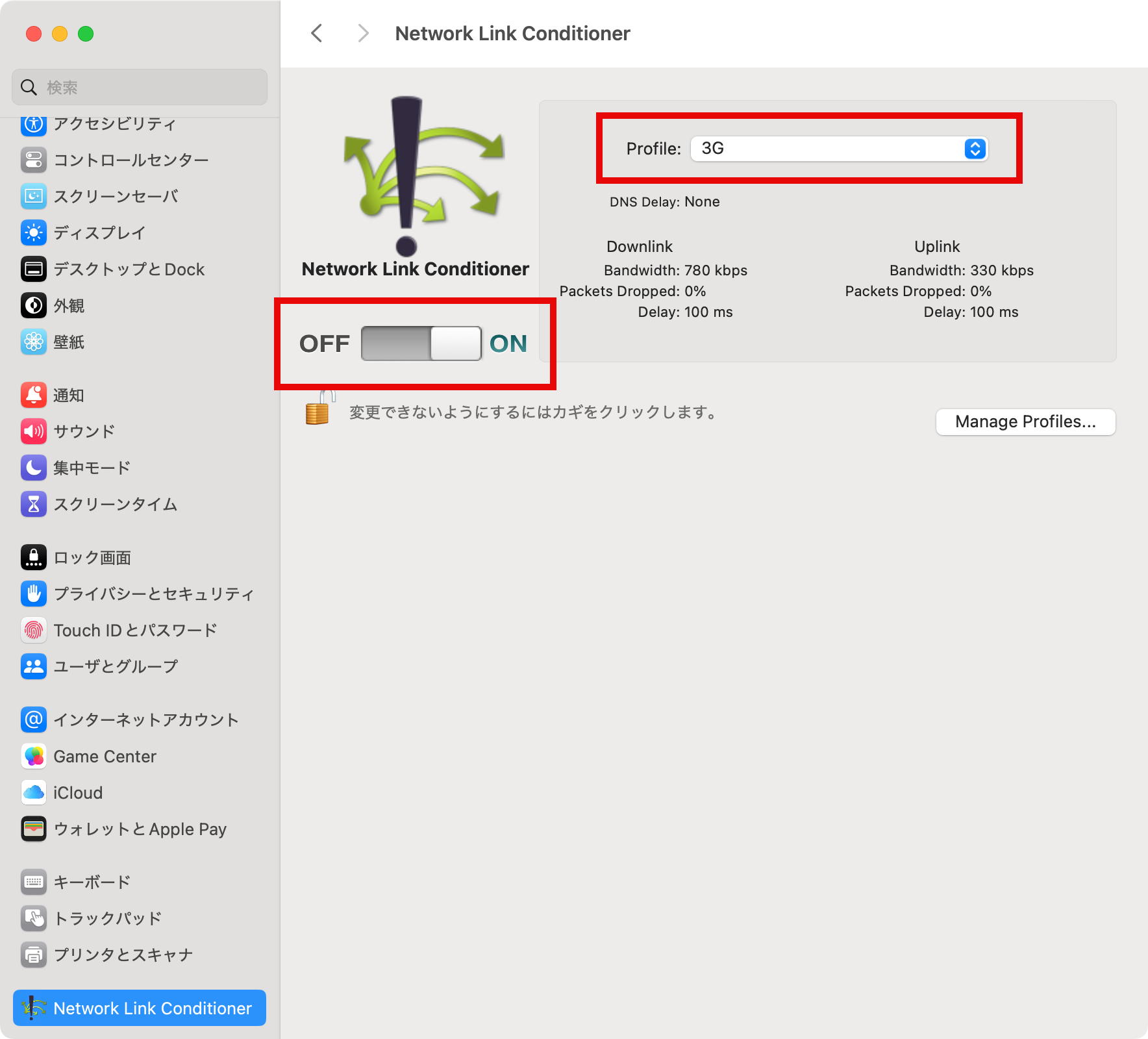
Task: Select the スクリーンセーバ icon
Action: (x=34, y=196)
